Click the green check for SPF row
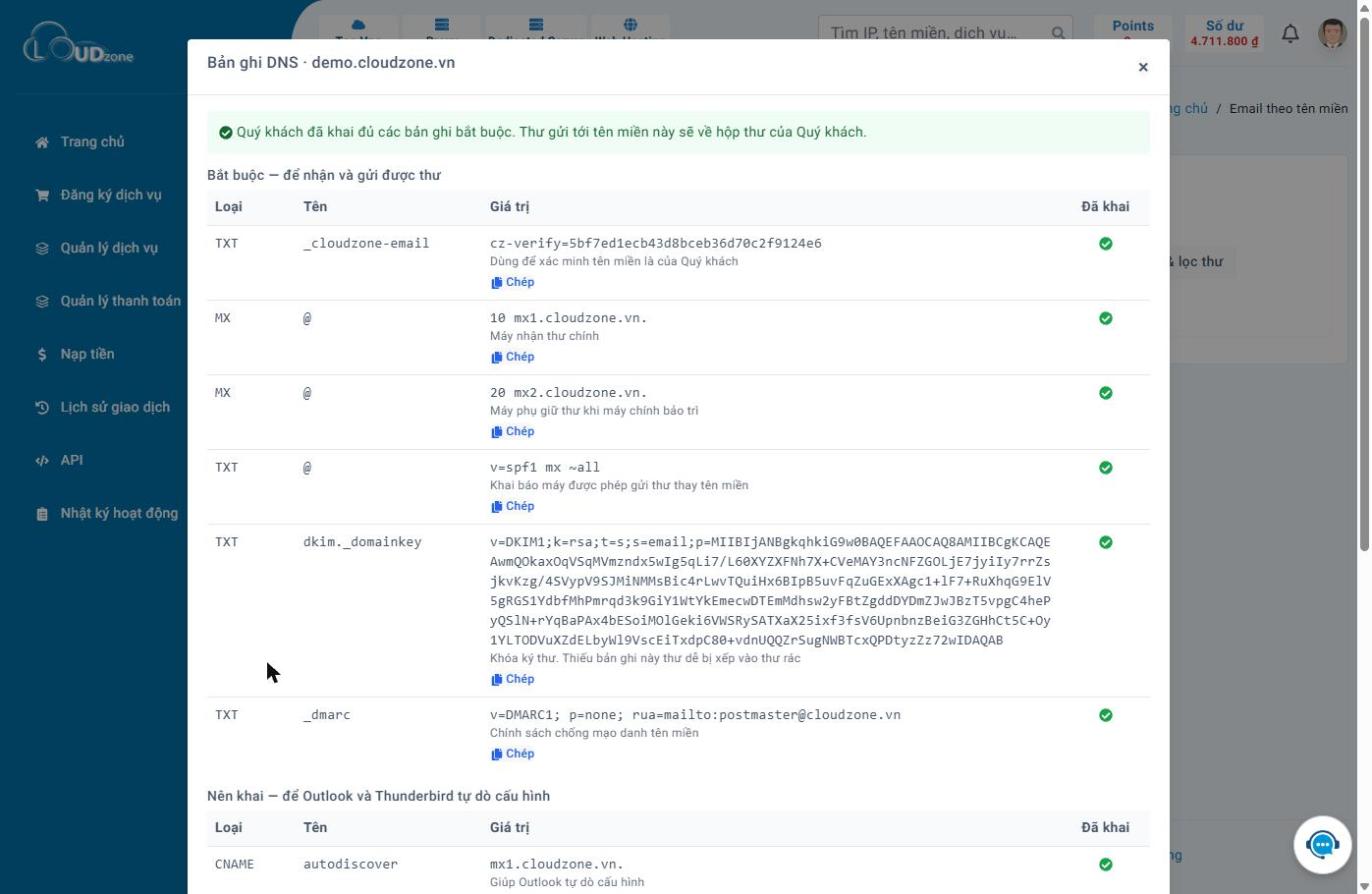This screenshot has height=894, width=1372. click(1105, 467)
